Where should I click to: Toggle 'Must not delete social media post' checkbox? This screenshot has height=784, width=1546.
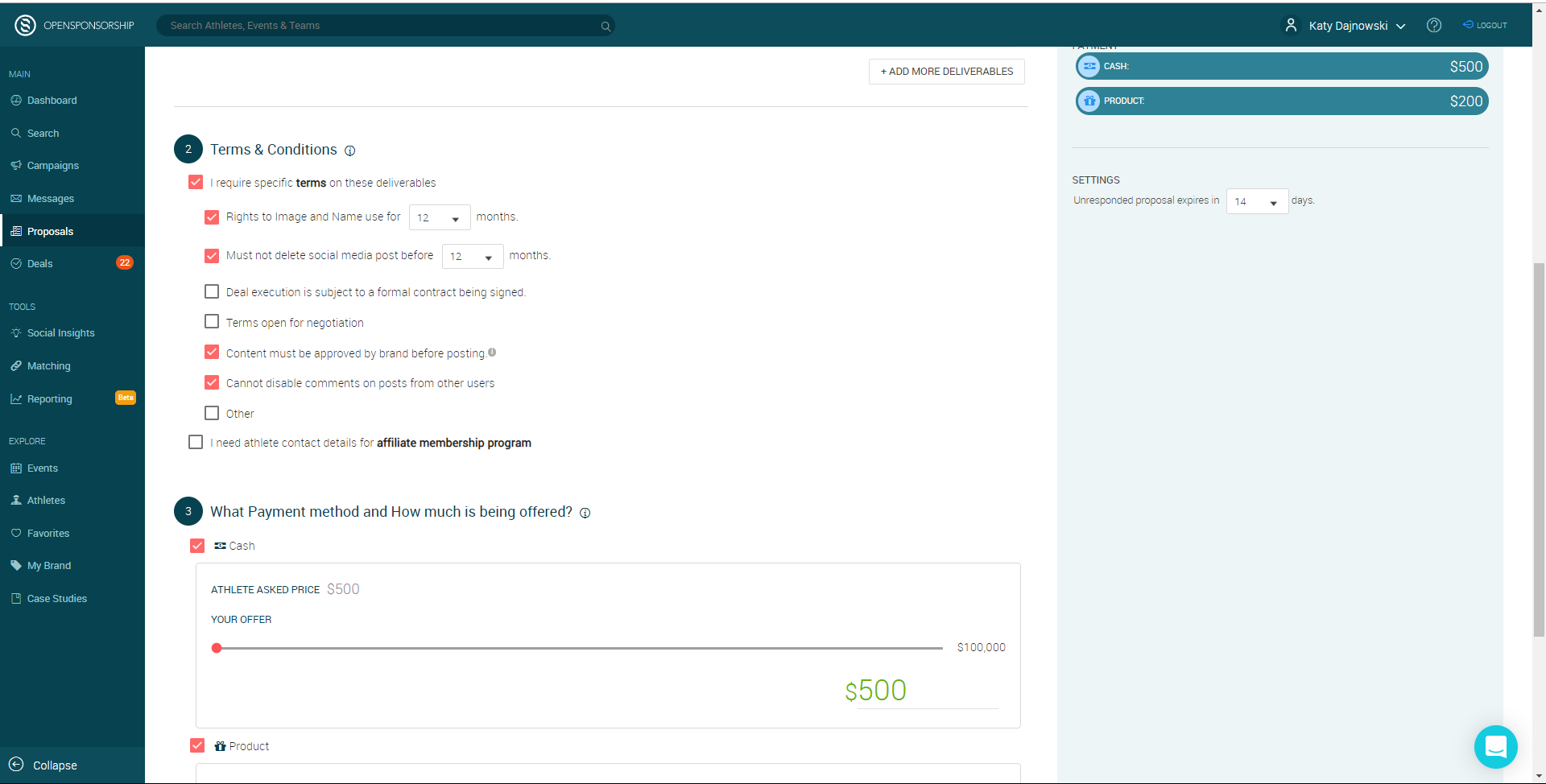pyautogui.click(x=212, y=255)
